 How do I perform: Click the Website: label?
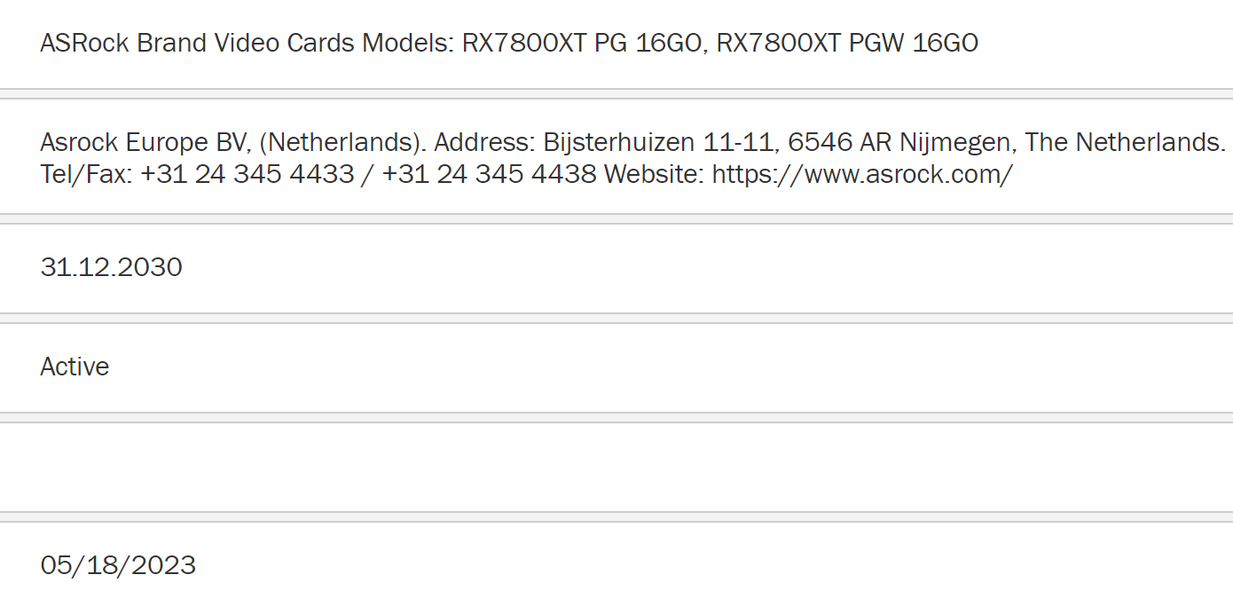[654, 174]
